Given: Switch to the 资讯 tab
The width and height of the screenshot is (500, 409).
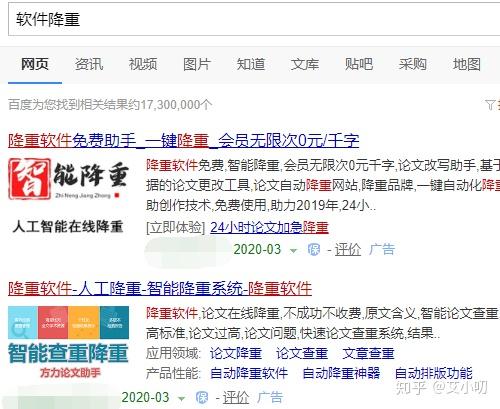Looking at the screenshot, I should click(89, 64).
